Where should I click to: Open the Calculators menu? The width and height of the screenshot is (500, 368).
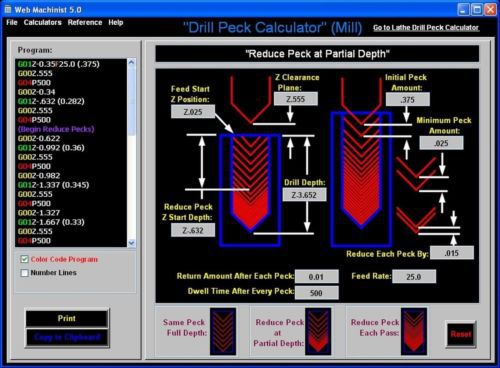(43, 22)
